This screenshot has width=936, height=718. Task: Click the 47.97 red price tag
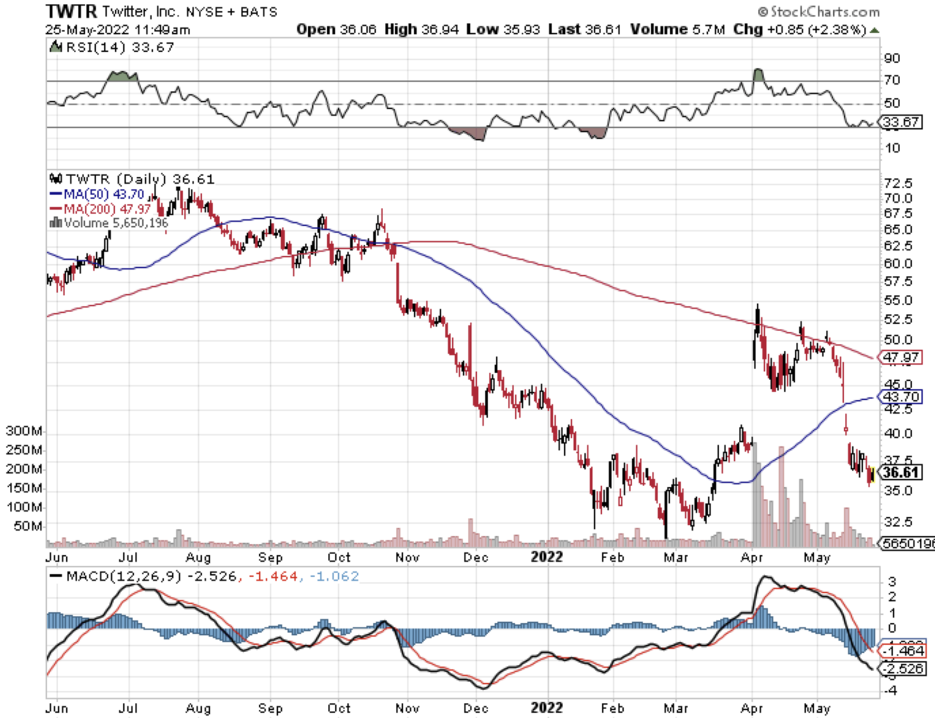[900, 358]
